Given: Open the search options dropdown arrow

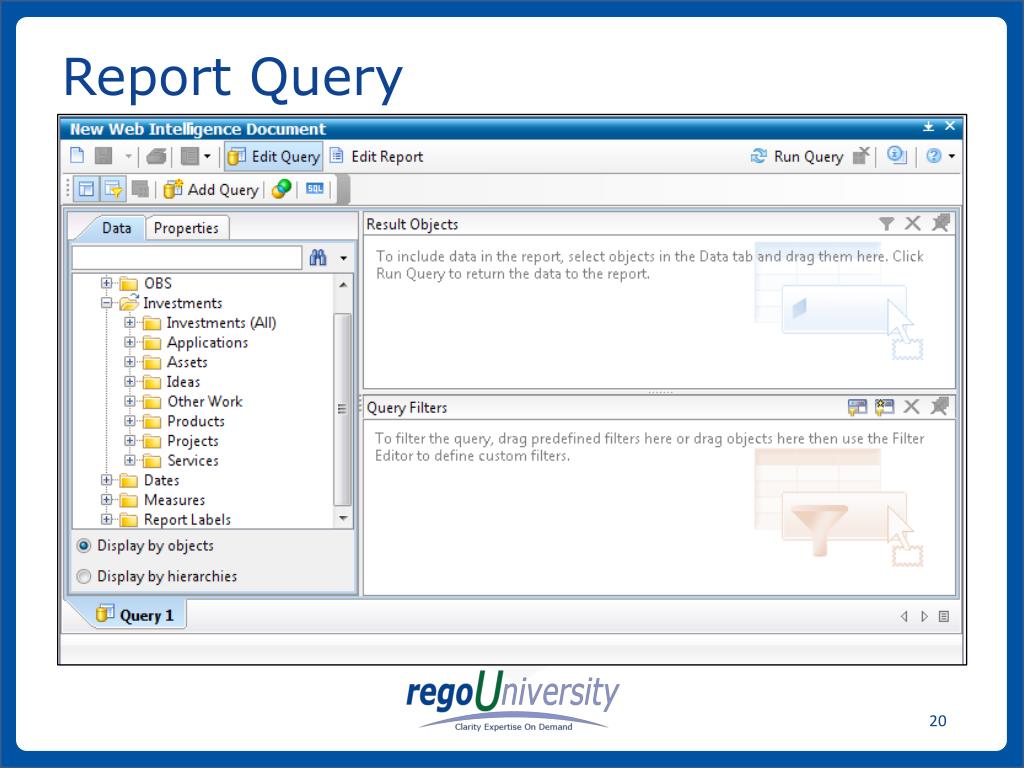Looking at the screenshot, I should pos(344,258).
